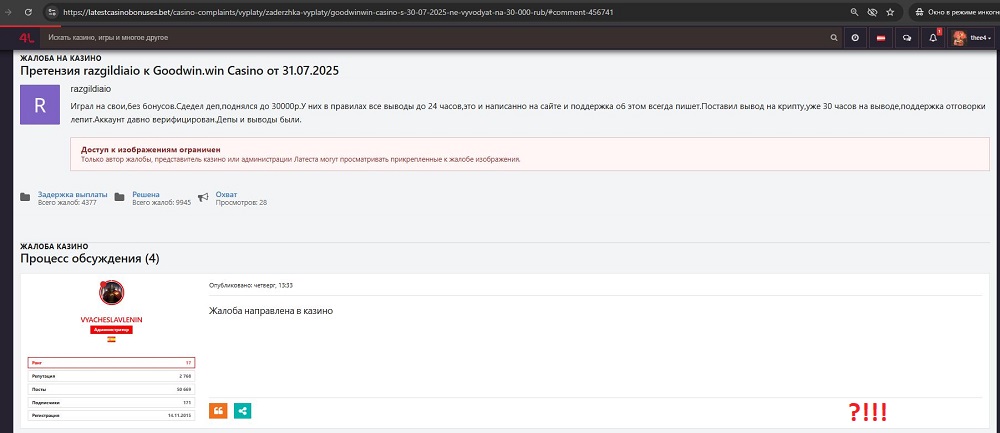Open the notifications bell icon
This screenshot has height=433, width=1000.
[x=932, y=37]
